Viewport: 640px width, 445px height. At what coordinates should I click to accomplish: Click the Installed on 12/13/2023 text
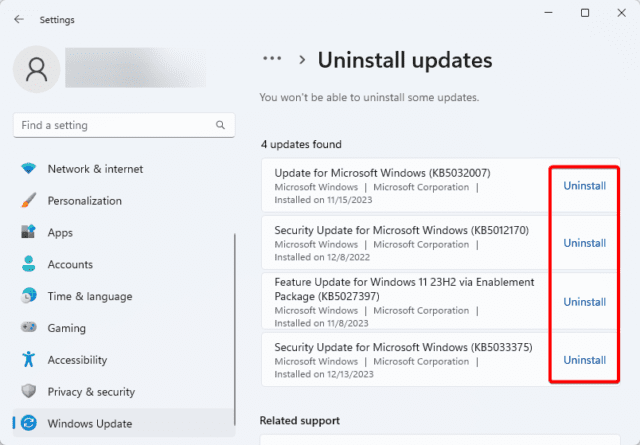point(324,374)
